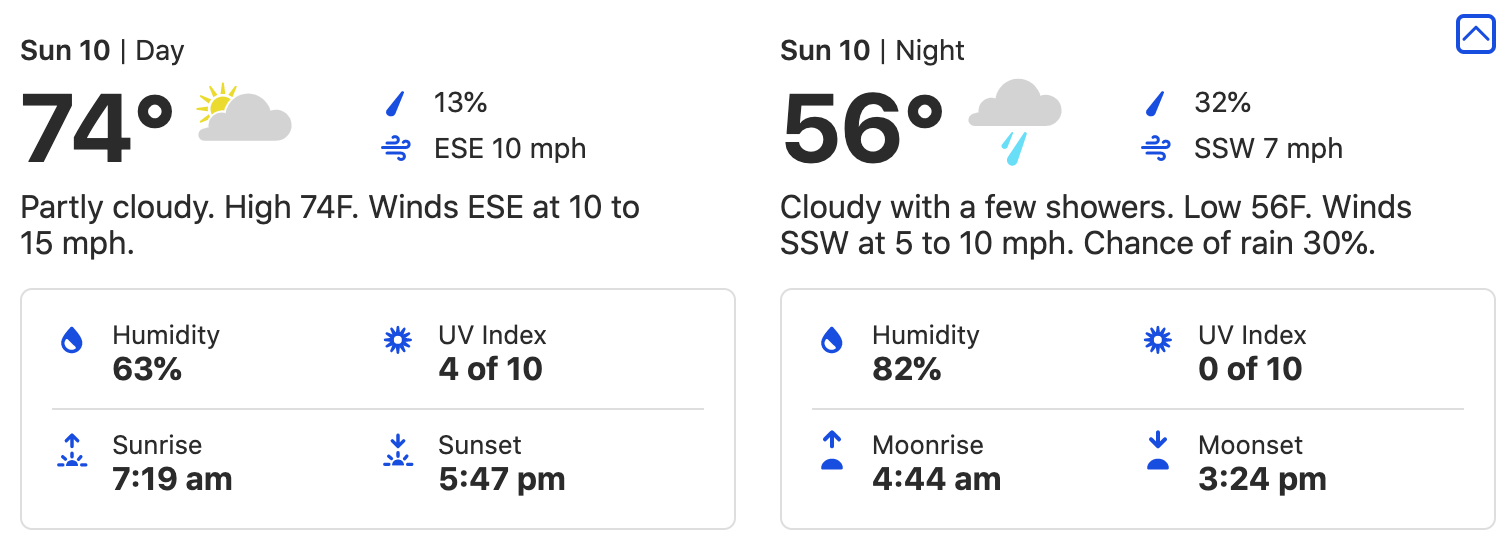Click the day precipitation raindrop icon

pos(397,103)
